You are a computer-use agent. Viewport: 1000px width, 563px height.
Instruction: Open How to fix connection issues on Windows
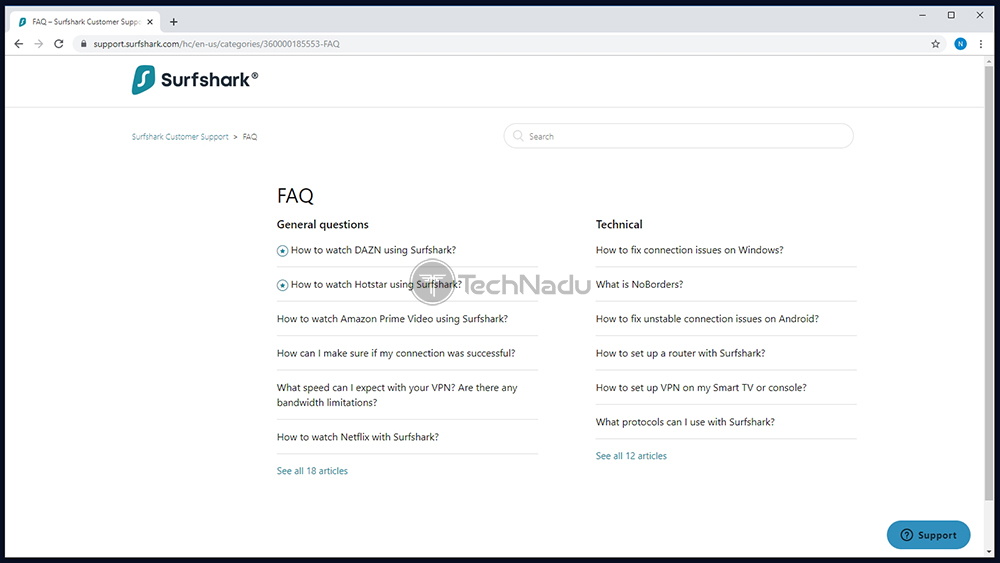[x=689, y=250]
